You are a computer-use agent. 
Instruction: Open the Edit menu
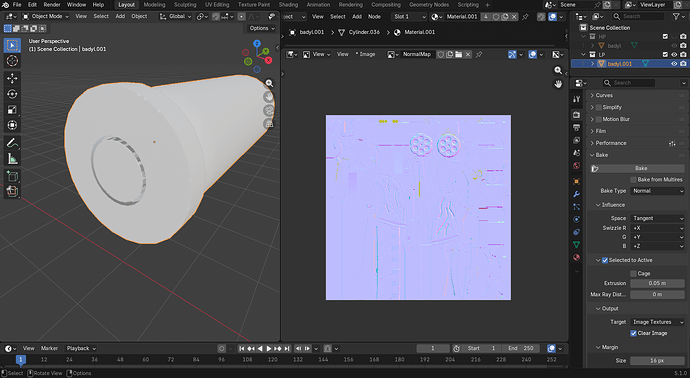click(33, 5)
